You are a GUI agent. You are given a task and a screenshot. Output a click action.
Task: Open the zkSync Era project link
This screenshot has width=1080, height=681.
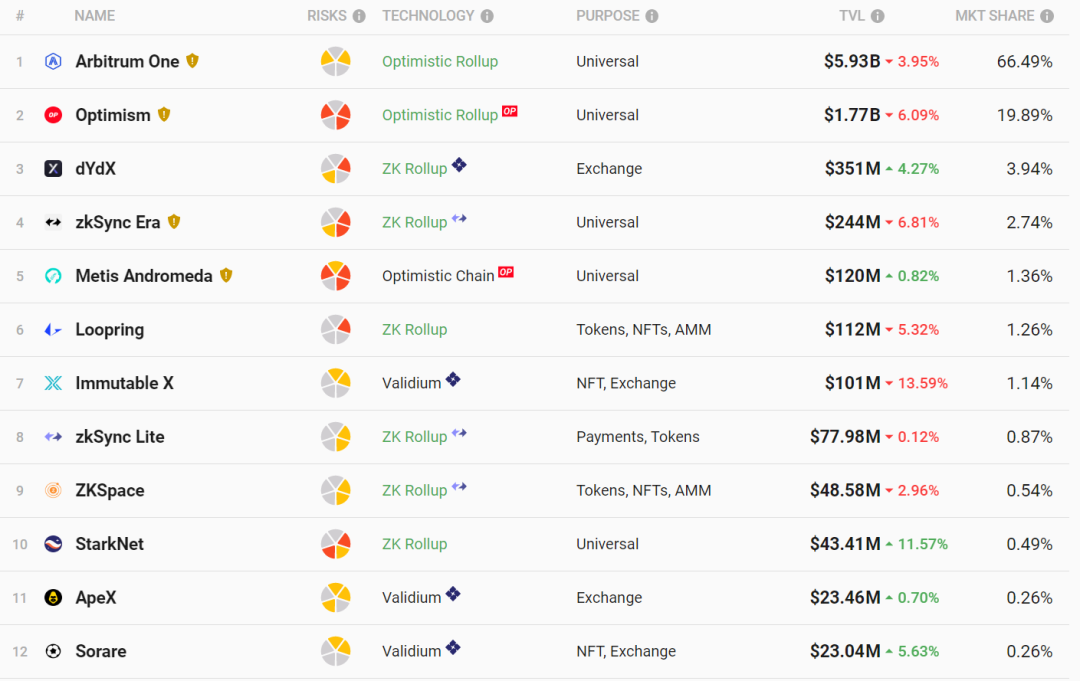pyautogui.click(x=118, y=222)
